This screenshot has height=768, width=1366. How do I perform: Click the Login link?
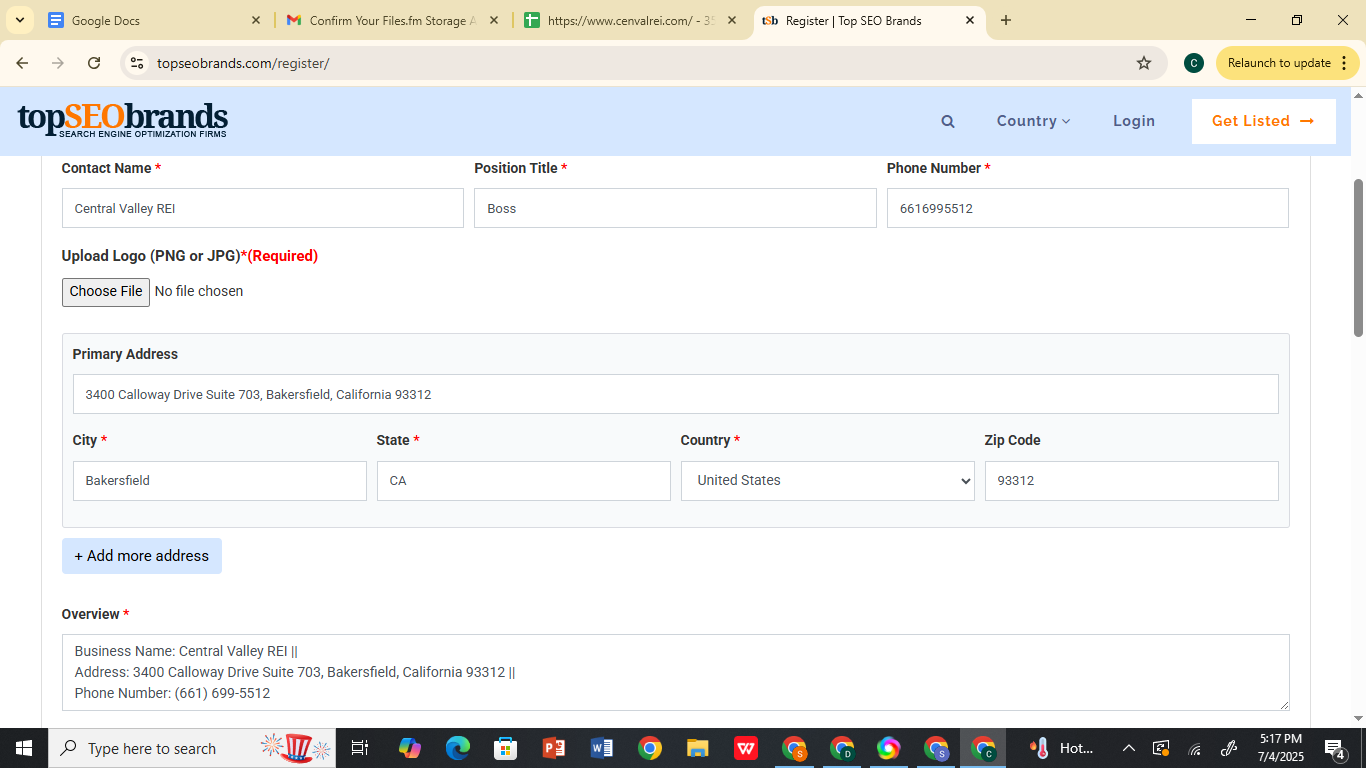pyautogui.click(x=1134, y=121)
